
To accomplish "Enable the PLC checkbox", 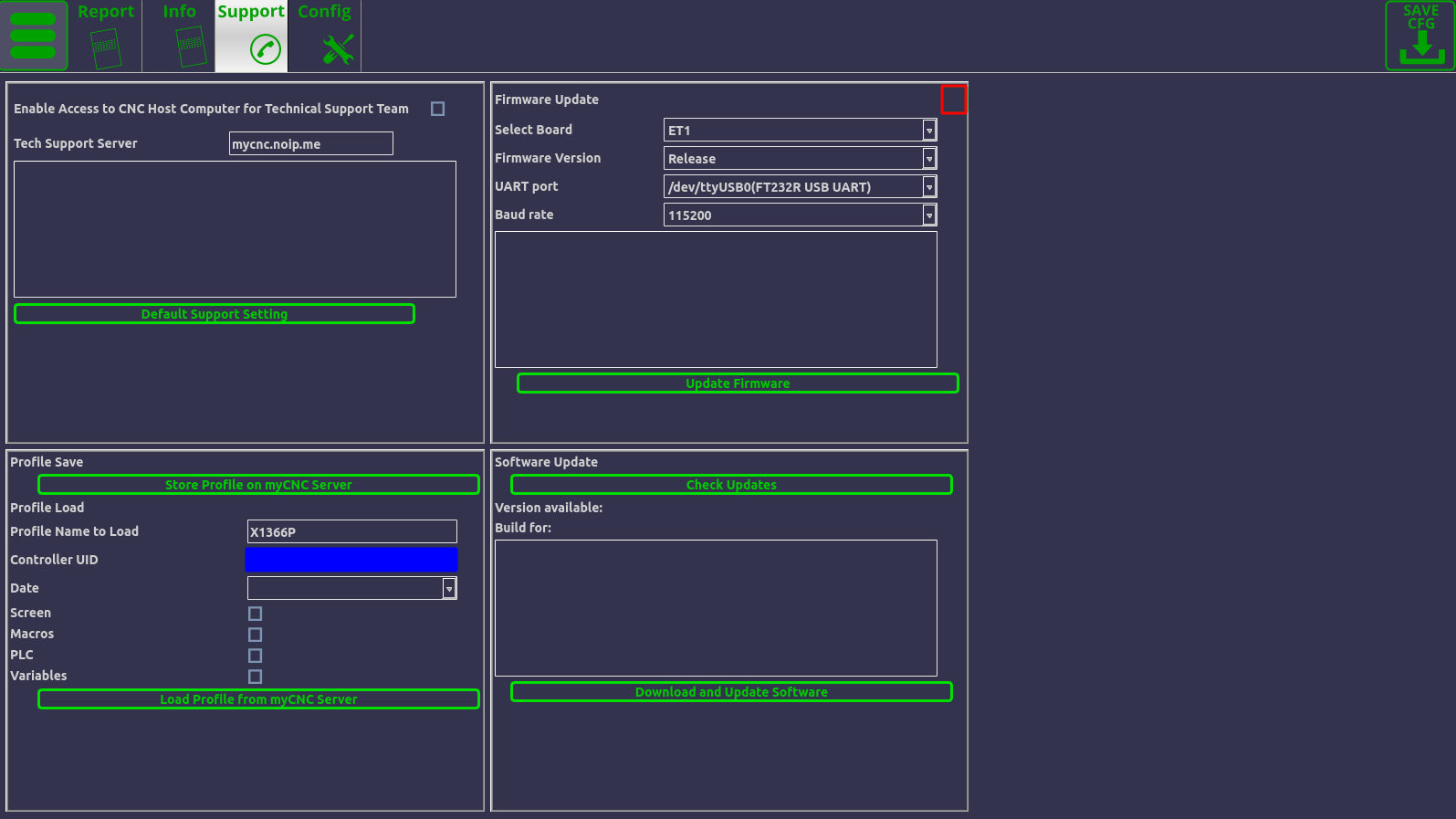I will click(256, 656).
